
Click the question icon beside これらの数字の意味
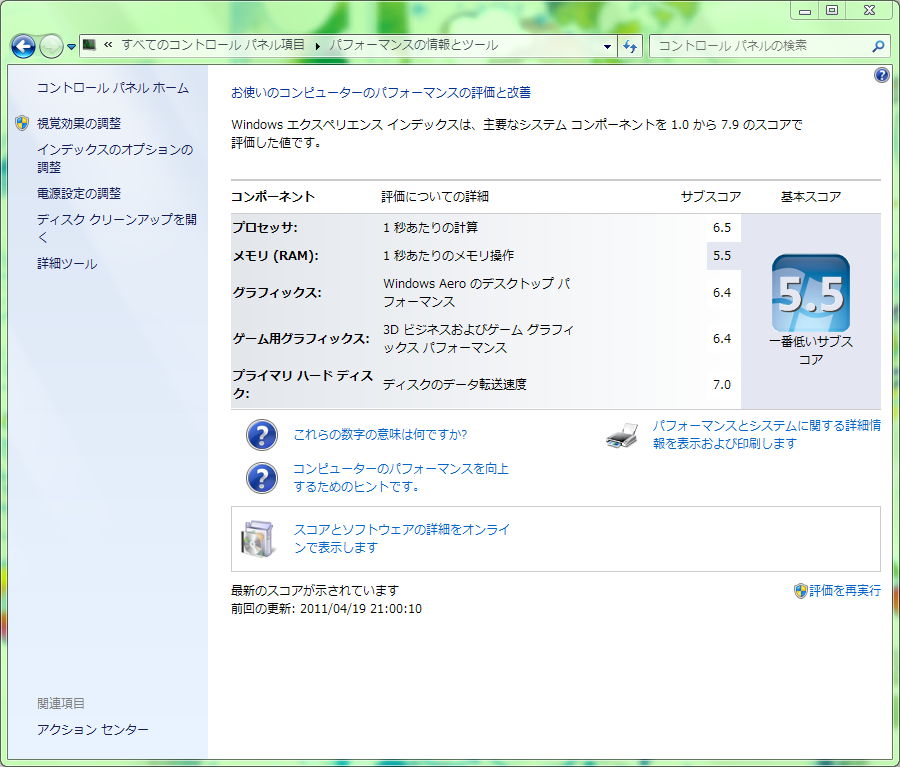tap(262, 435)
